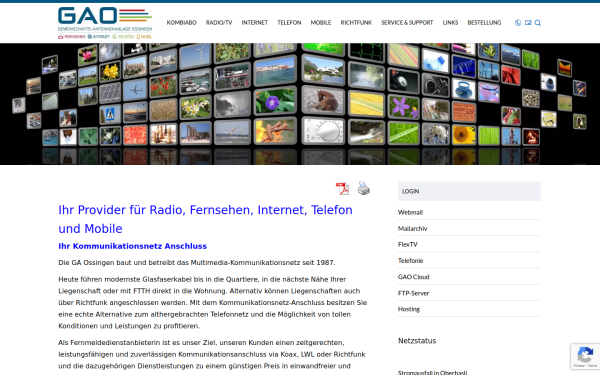Open the RADIO/TV menu
This screenshot has height=375, width=600.
219,23
